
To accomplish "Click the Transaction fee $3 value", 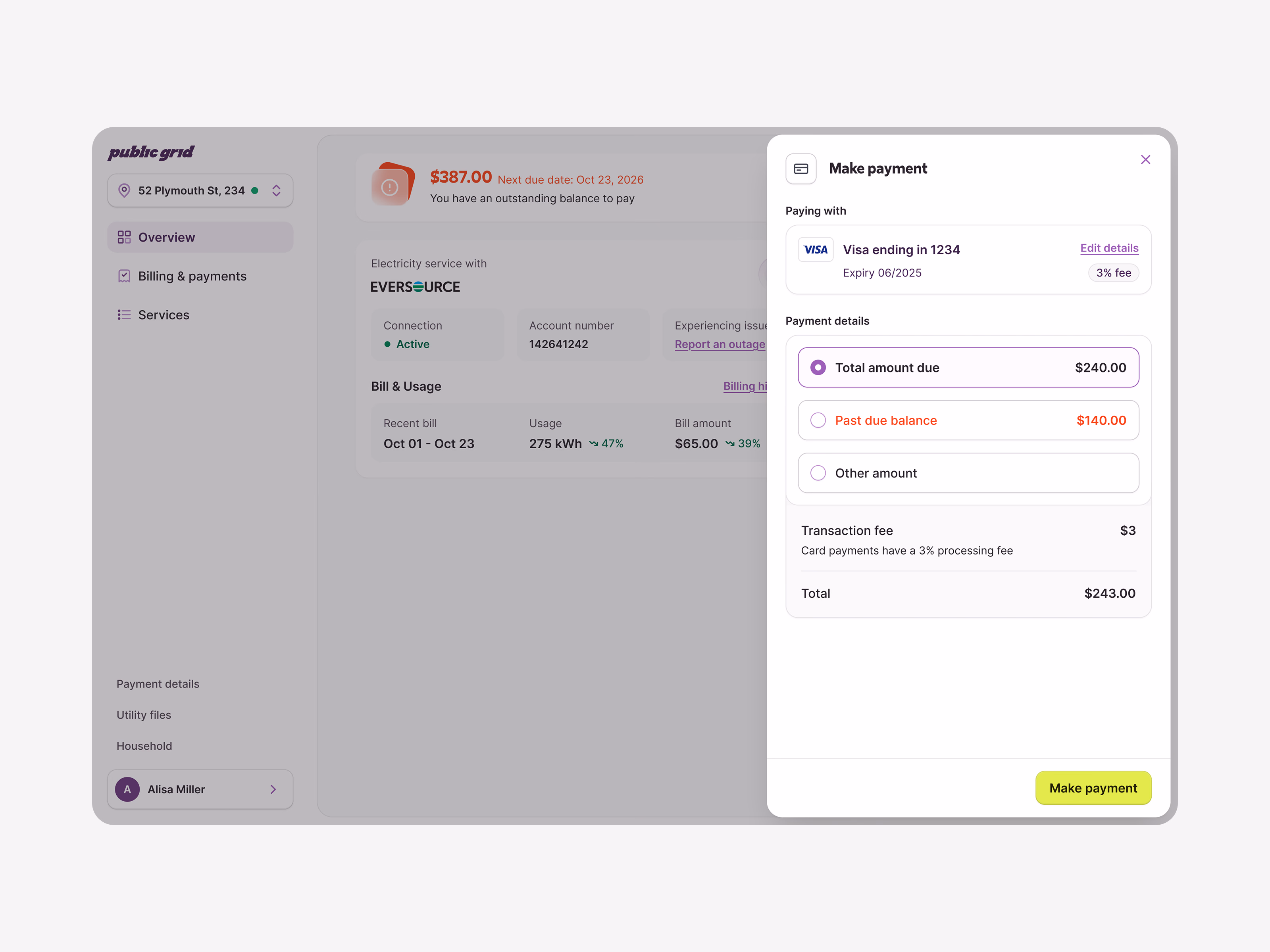I will click(x=1128, y=531).
